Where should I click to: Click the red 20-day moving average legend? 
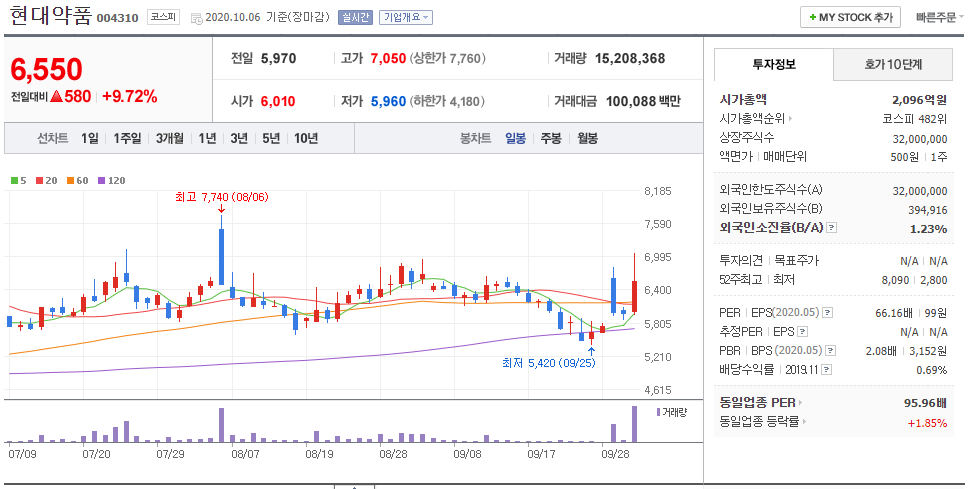click(47, 180)
